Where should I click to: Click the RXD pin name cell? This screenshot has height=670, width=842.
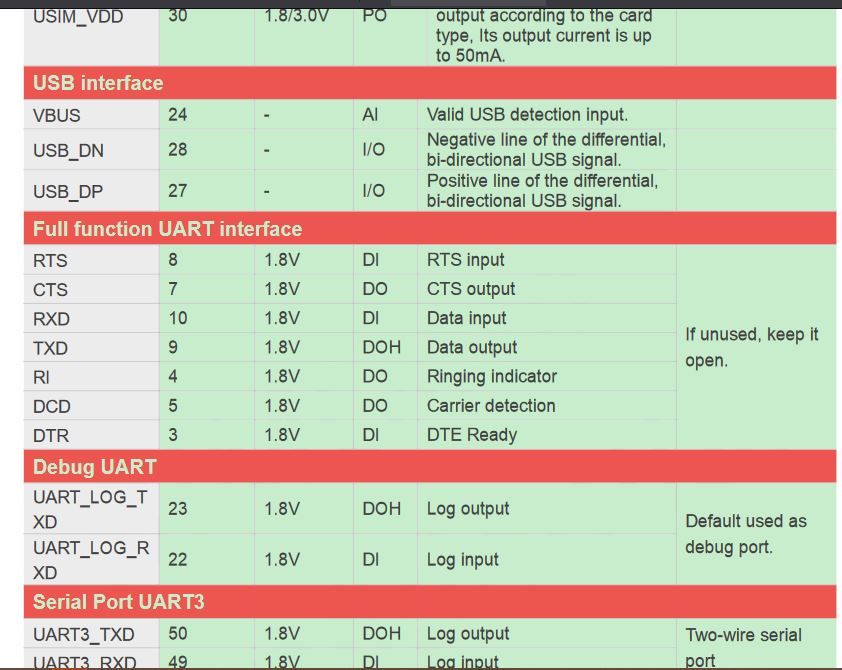(51, 319)
